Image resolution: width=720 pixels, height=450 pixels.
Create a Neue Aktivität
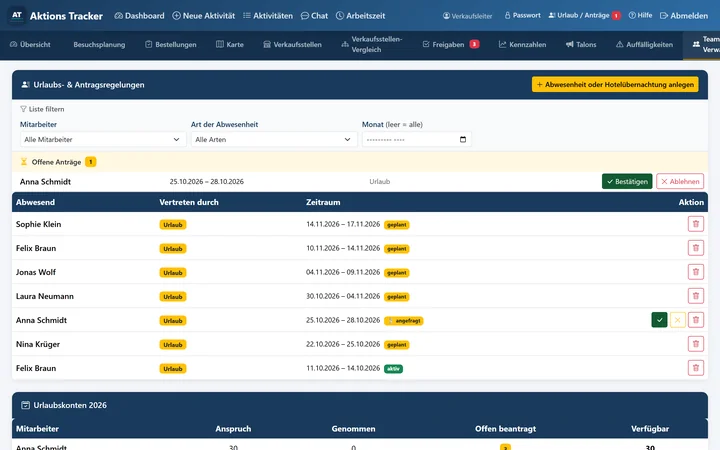[203, 16]
